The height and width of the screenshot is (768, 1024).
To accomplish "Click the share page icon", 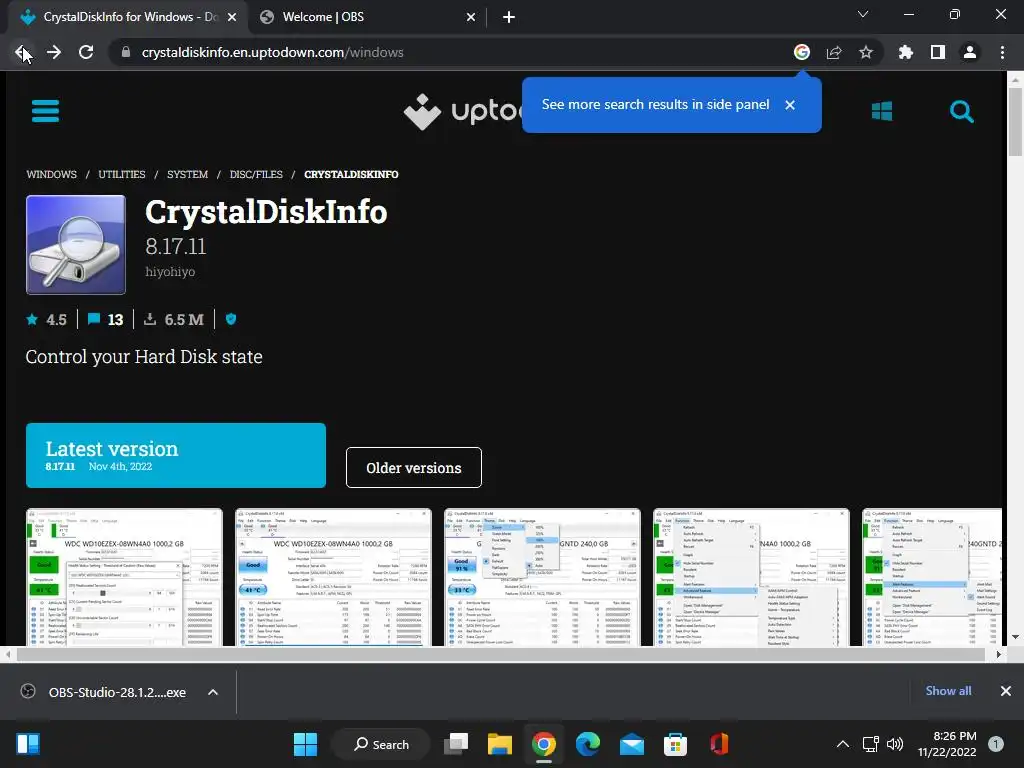I will tap(834, 52).
